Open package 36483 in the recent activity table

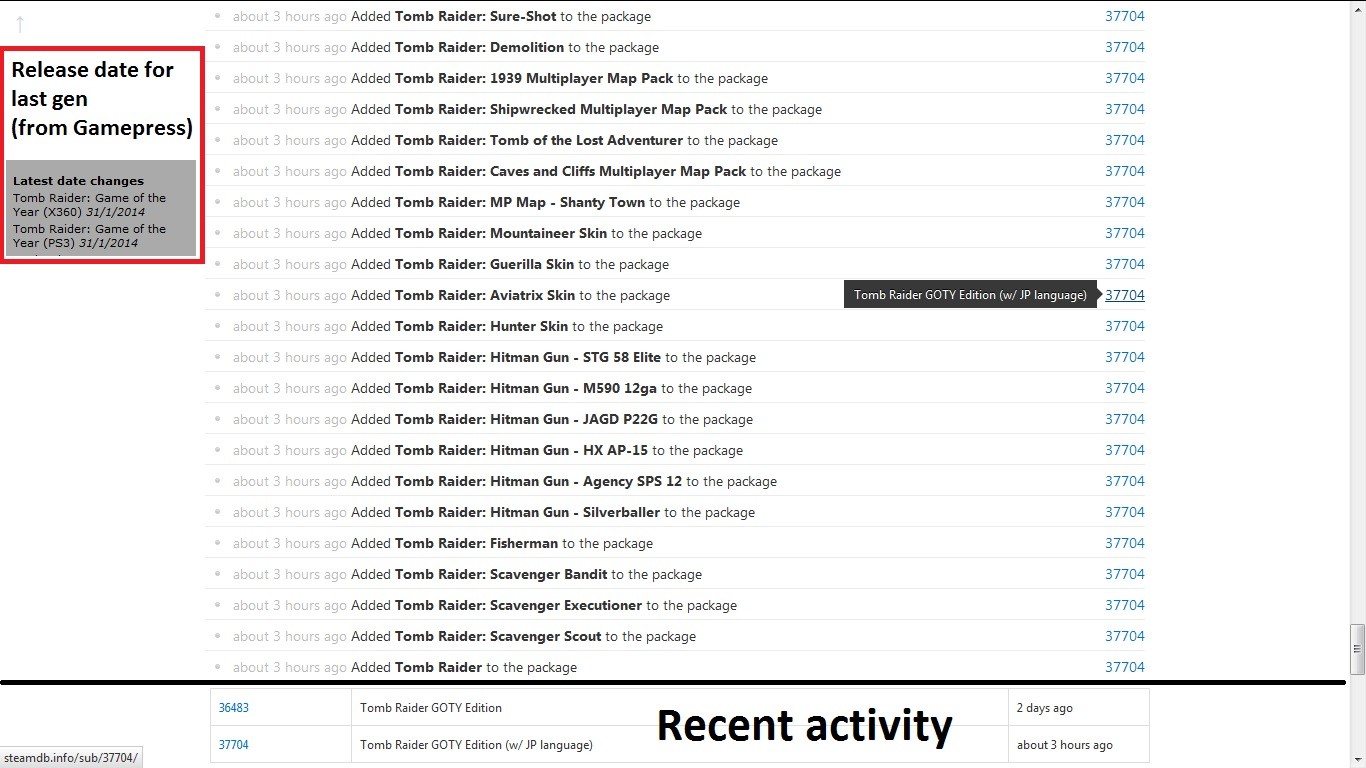tap(234, 708)
